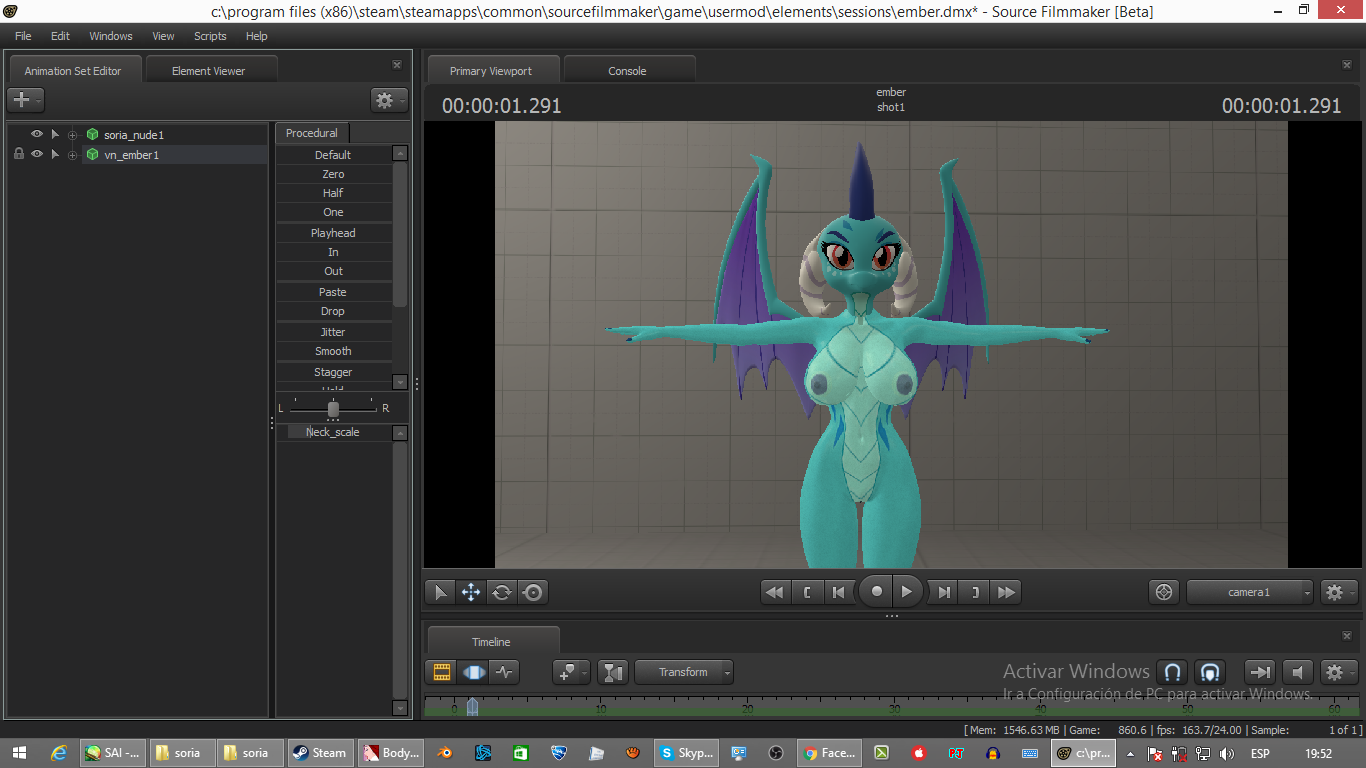Viewport: 1366px width, 768px height.
Task: Toggle selectability arrow for vn_ember1
Action: click(55, 154)
